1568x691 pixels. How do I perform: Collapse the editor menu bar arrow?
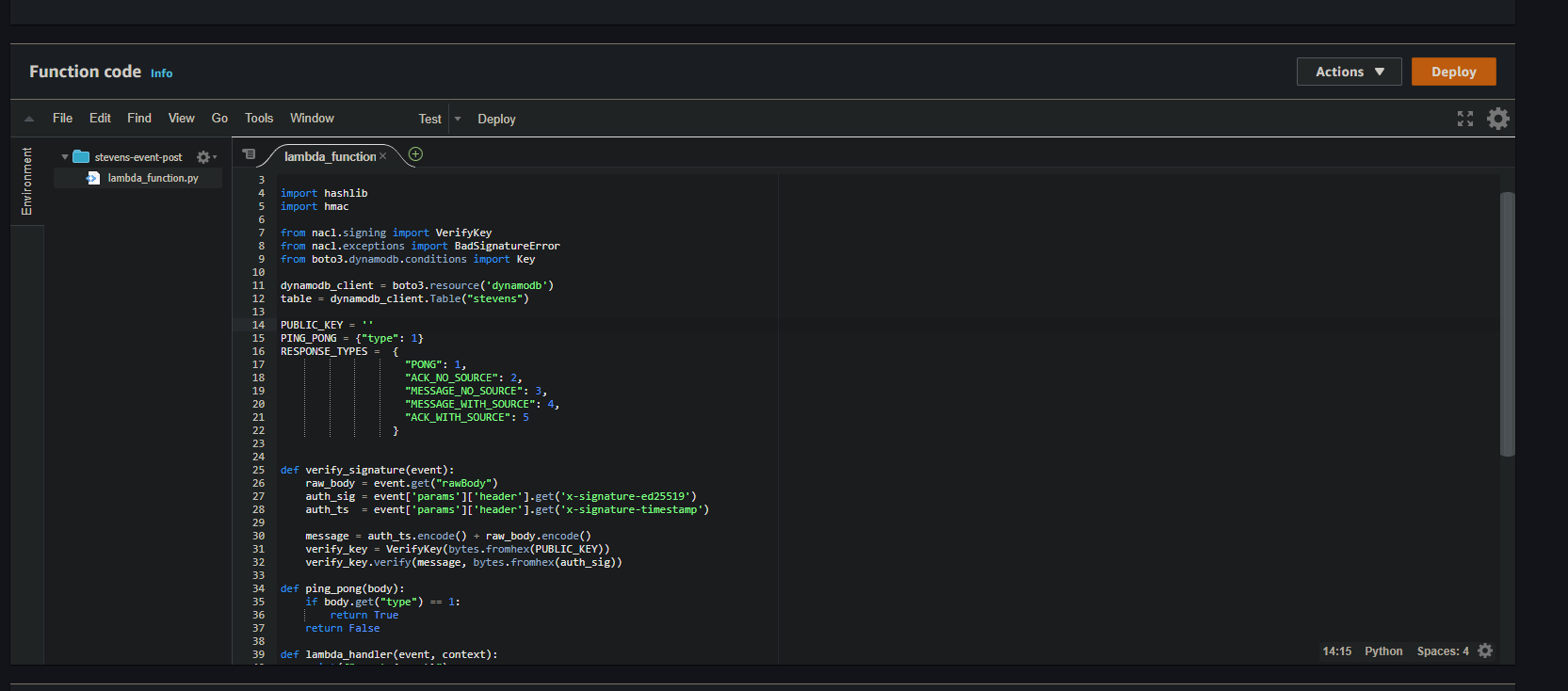coord(29,119)
